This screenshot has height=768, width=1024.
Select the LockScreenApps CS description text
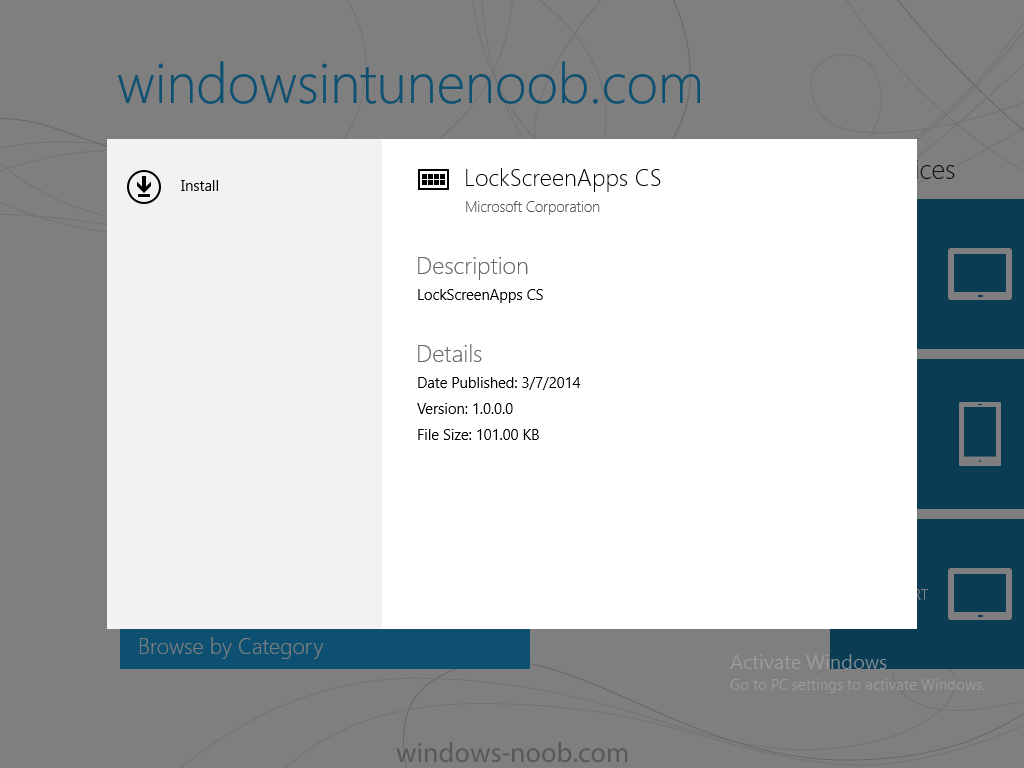[480, 295]
